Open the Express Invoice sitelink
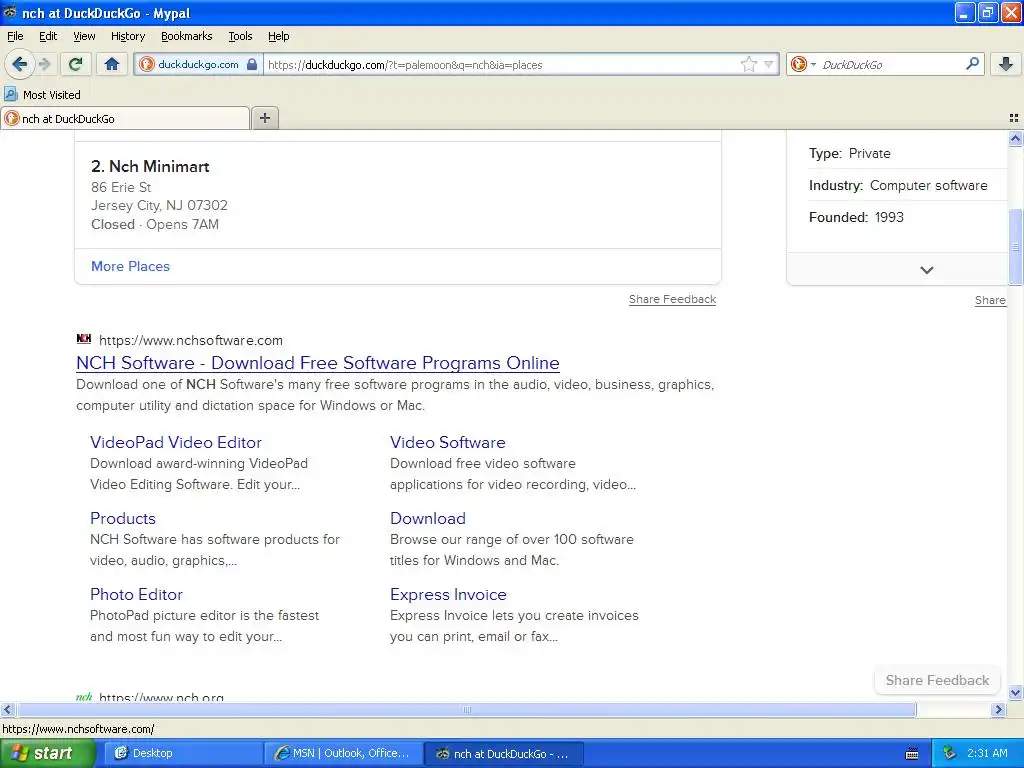The image size is (1024, 768). [x=448, y=594]
